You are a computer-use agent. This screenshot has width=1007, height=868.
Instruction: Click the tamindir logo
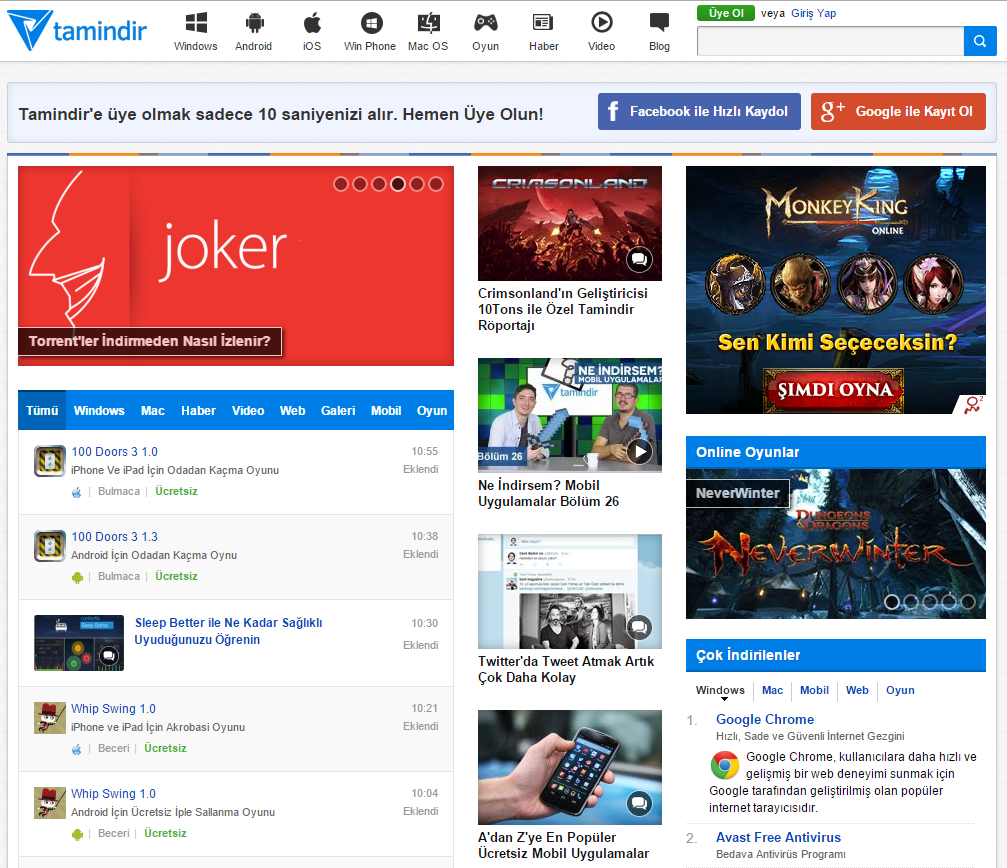coord(77,30)
